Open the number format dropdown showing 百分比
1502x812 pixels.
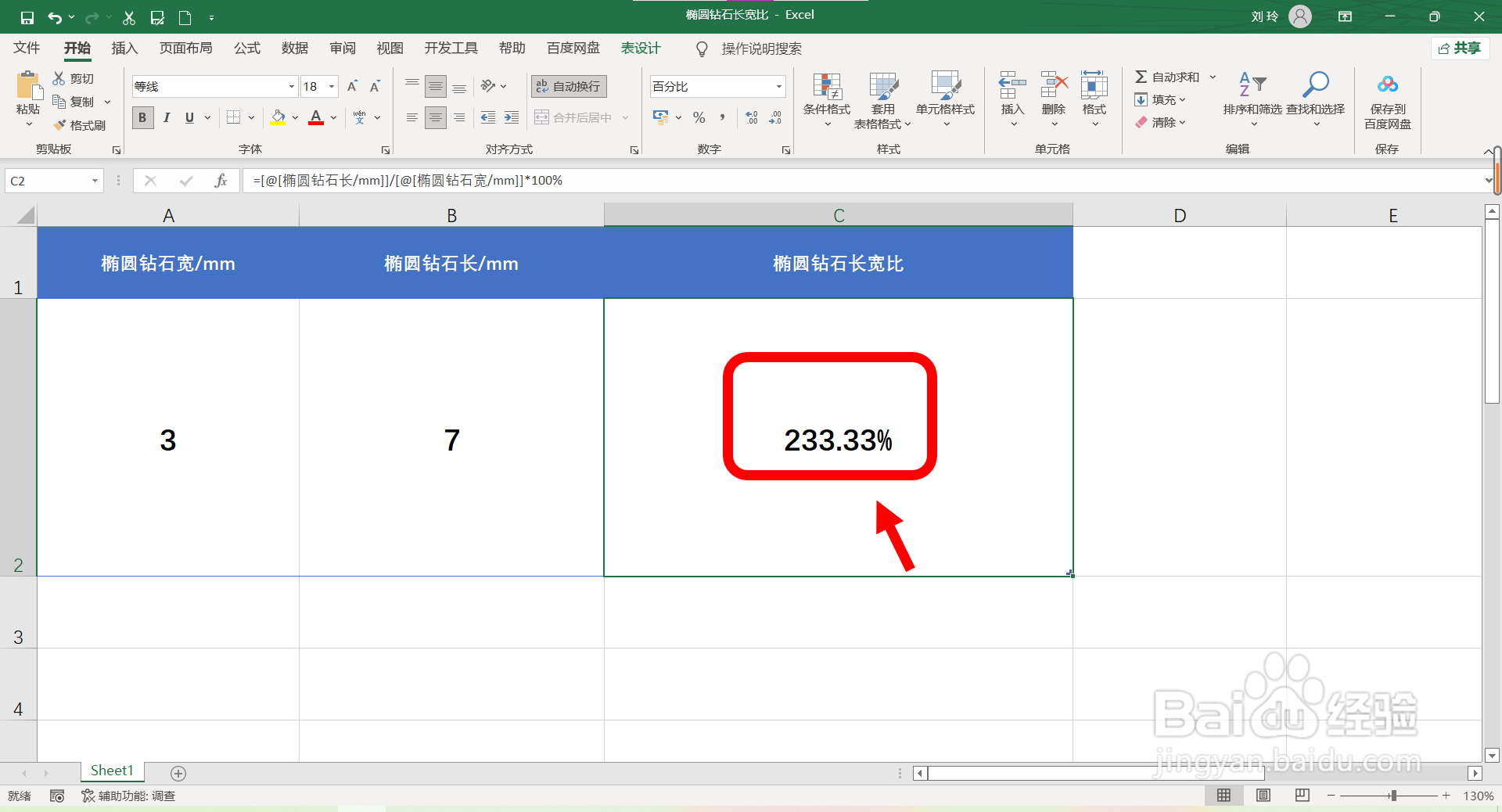tap(778, 86)
